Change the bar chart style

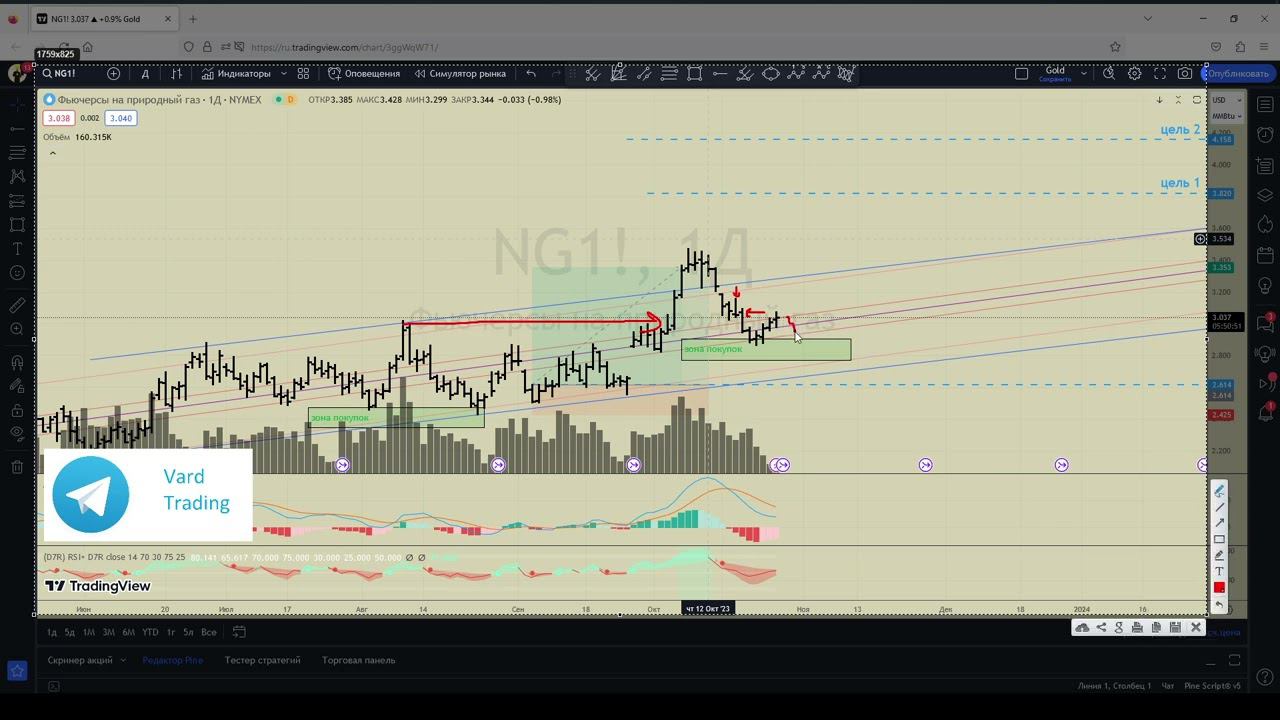click(x=176, y=73)
